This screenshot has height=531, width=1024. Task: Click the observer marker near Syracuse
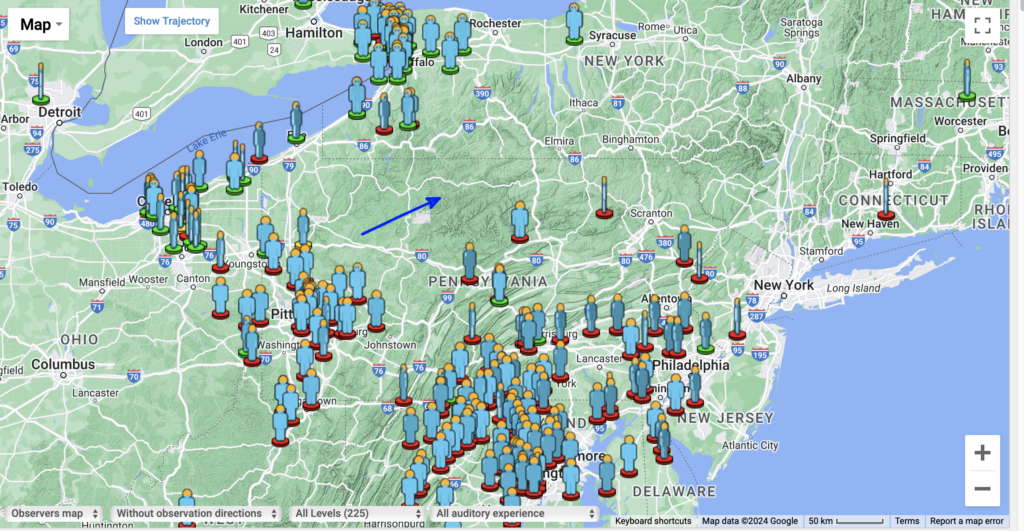point(573,24)
